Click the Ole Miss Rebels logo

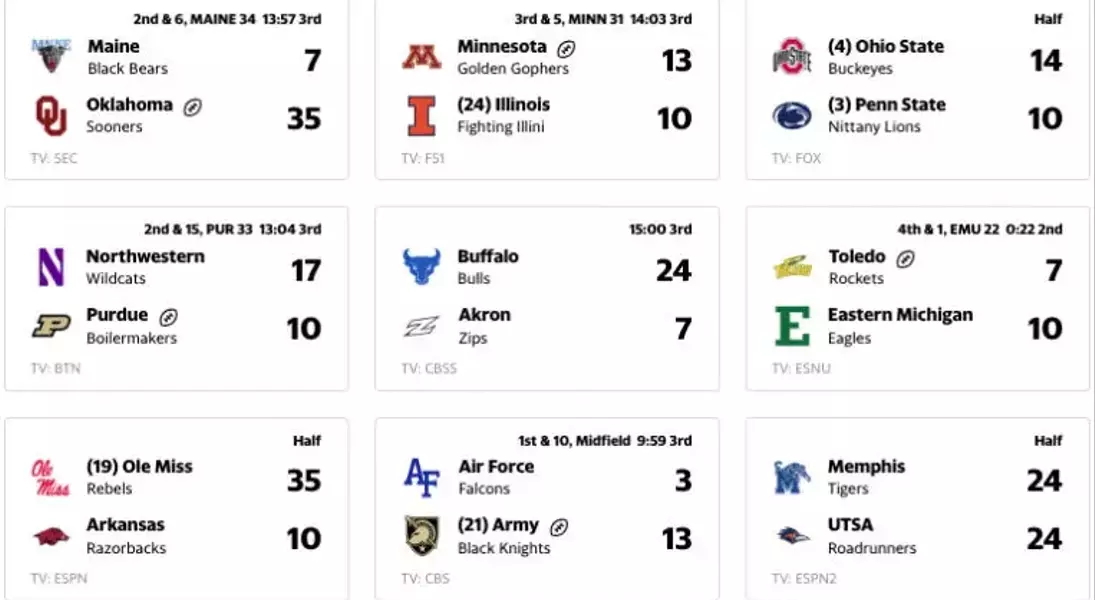point(51,478)
